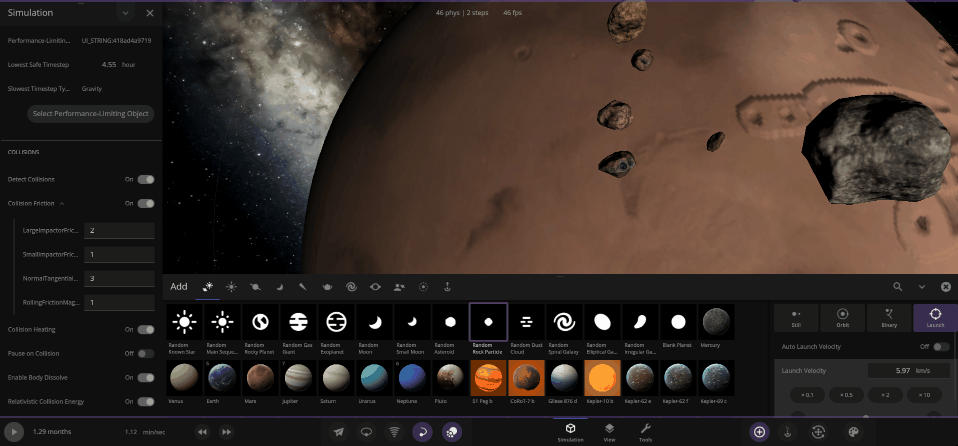This screenshot has height=446, width=958.
Task: Add Random Spiral Galaxy object
Action: (x=563, y=323)
